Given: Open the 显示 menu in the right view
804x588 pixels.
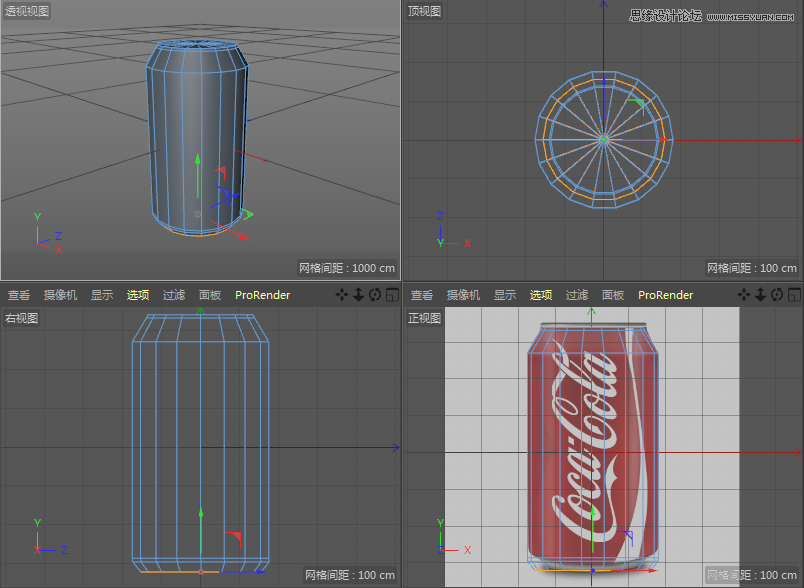Looking at the screenshot, I should [x=102, y=295].
